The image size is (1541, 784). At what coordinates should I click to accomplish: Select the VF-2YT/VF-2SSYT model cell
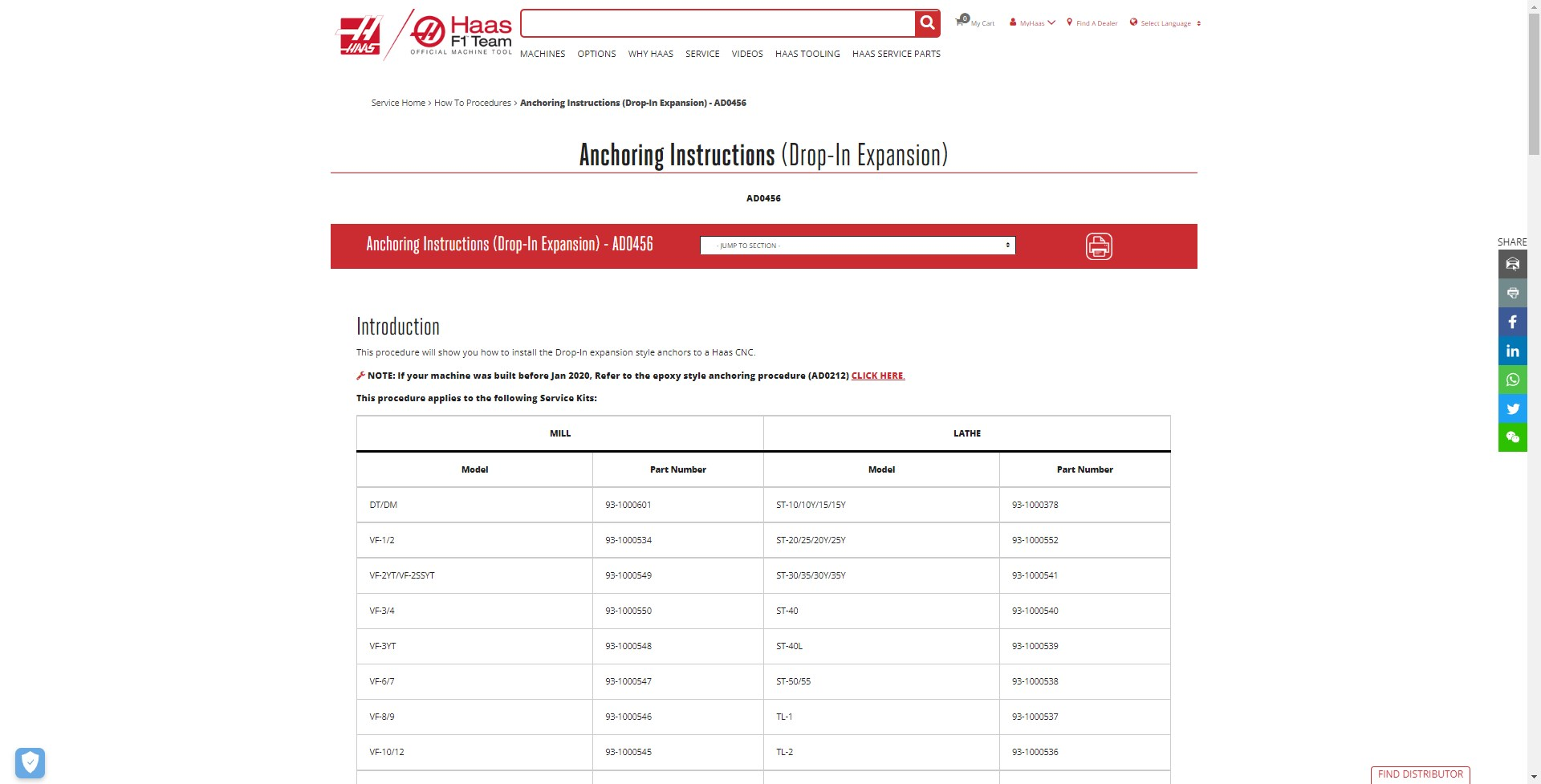coord(474,575)
